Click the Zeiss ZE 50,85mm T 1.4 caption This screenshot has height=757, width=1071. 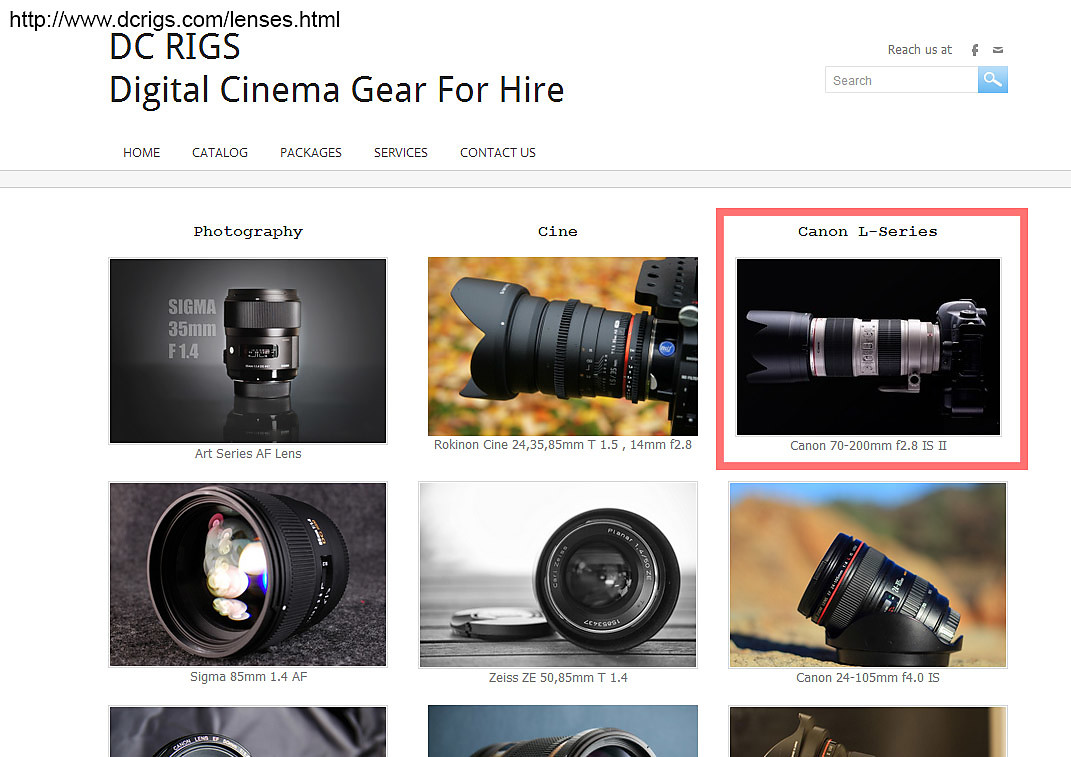tap(558, 678)
